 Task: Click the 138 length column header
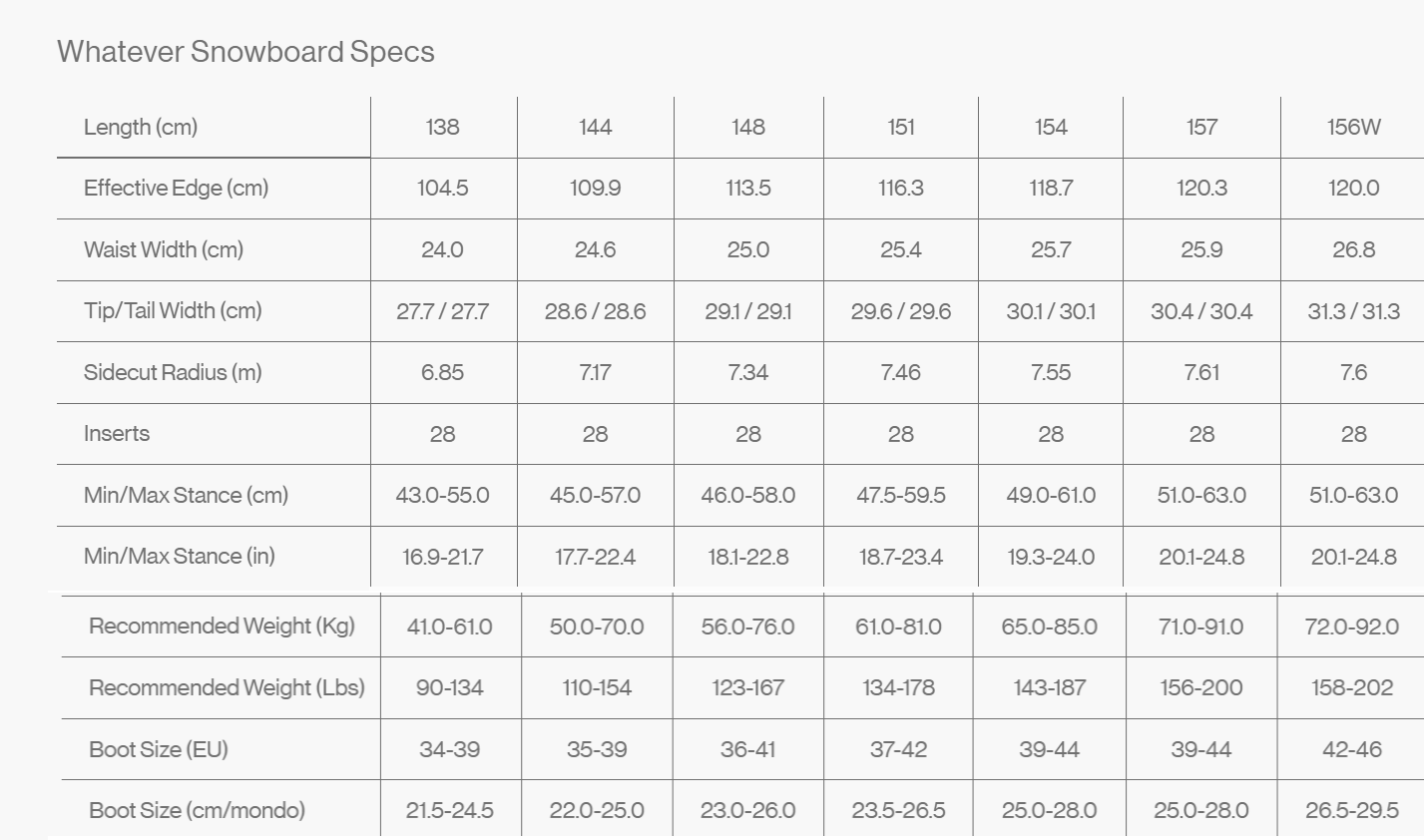pyautogui.click(x=442, y=127)
